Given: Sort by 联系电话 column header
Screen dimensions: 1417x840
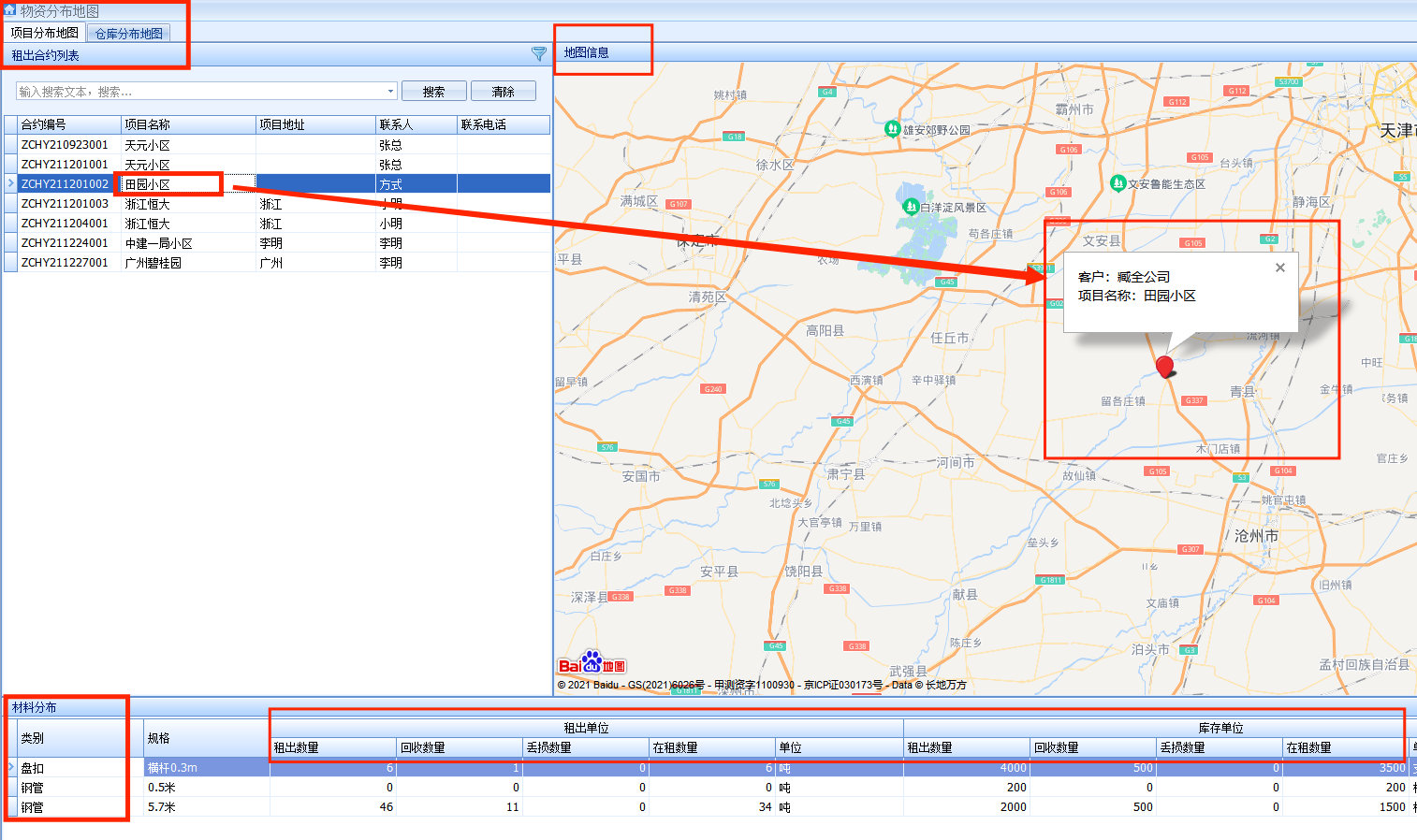Looking at the screenshot, I should tap(504, 124).
